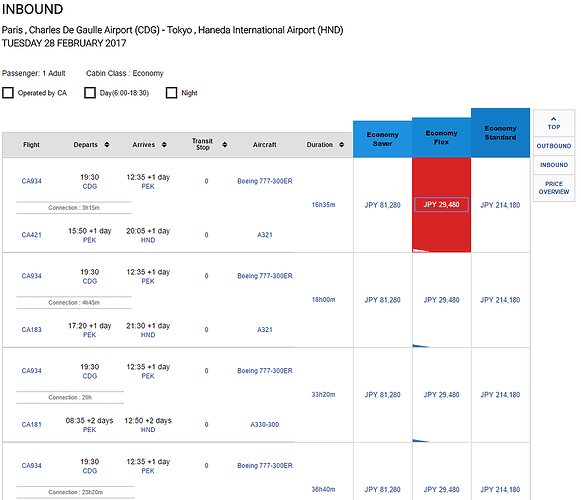Sort flights by Departs column arrows
Screen dimensions: 581x500
[x=107, y=145]
